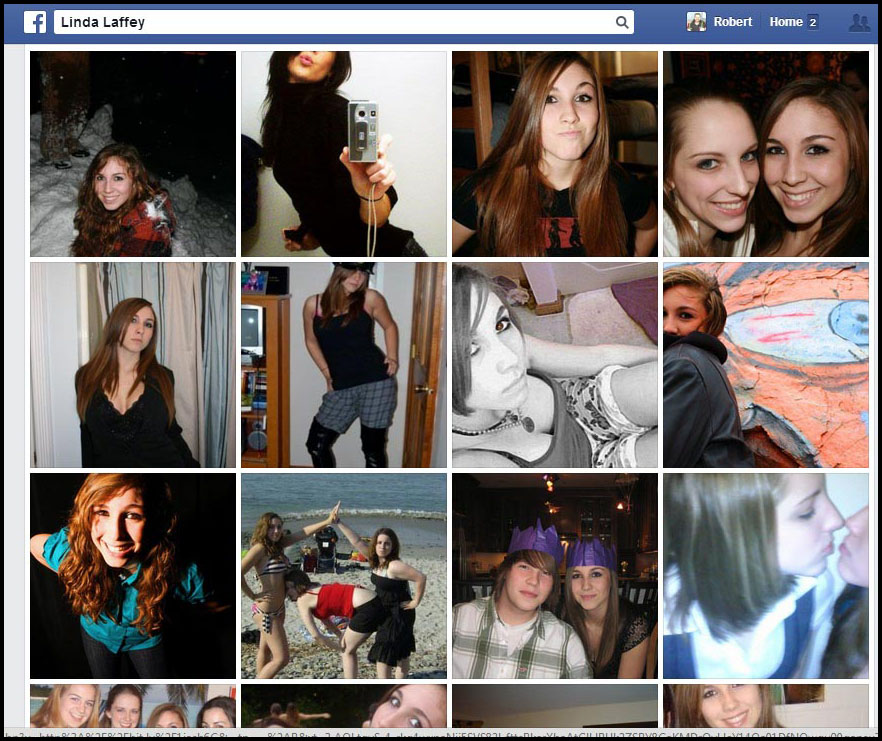Click the Home notification count badge
Viewport: 882px width, 741px height.
coord(813,22)
